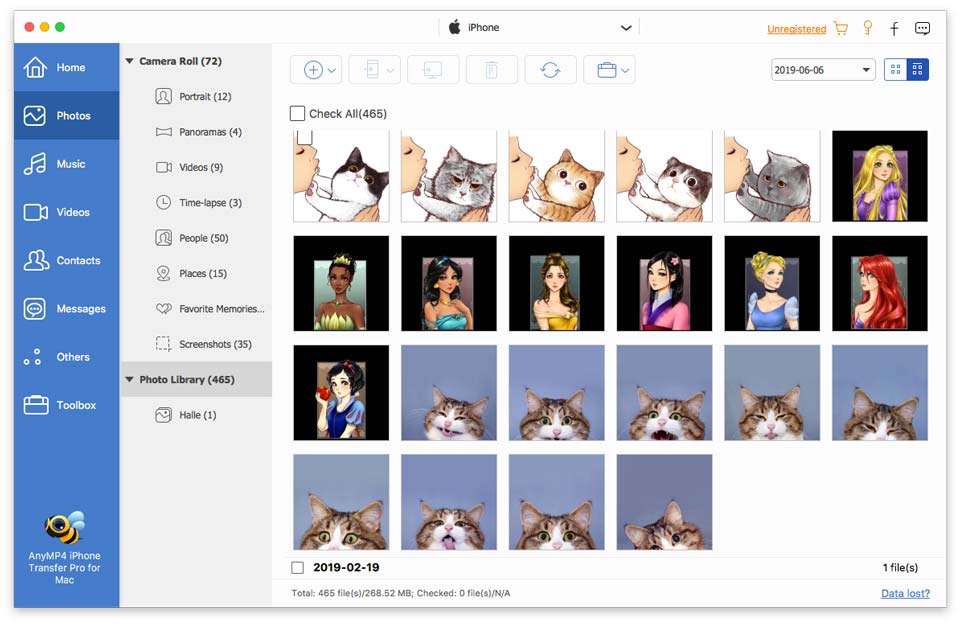The height and width of the screenshot is (624, 960).
Task: Select checkbox on first cat kiss photo
Action: 304,137
